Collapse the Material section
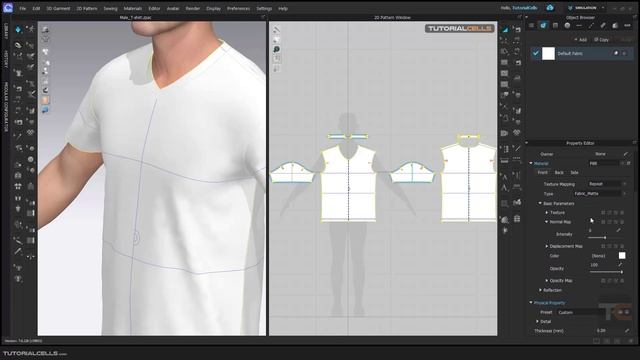 [531, 163]
